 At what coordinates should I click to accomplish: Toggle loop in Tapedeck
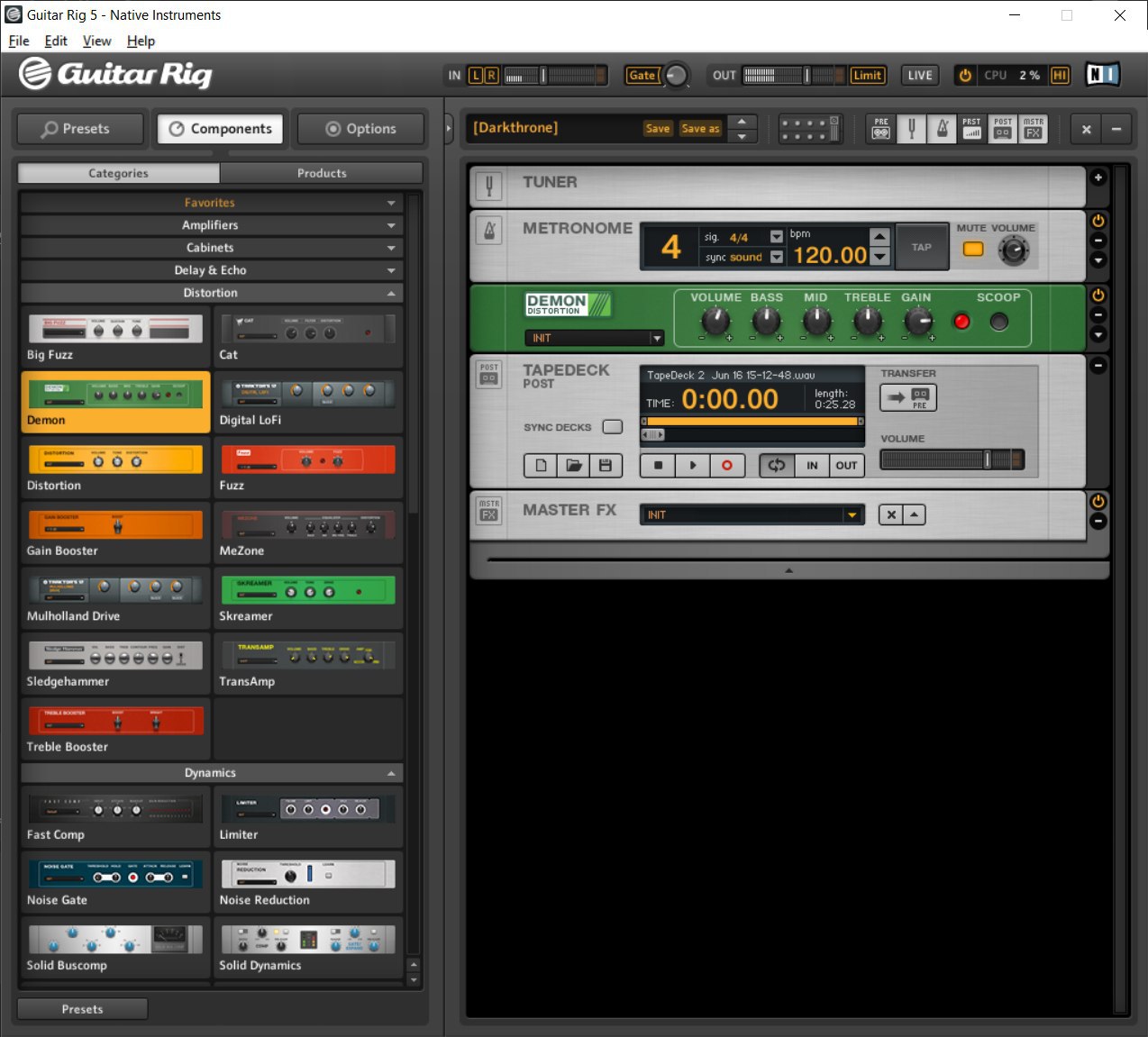click(x=777, y=465)
